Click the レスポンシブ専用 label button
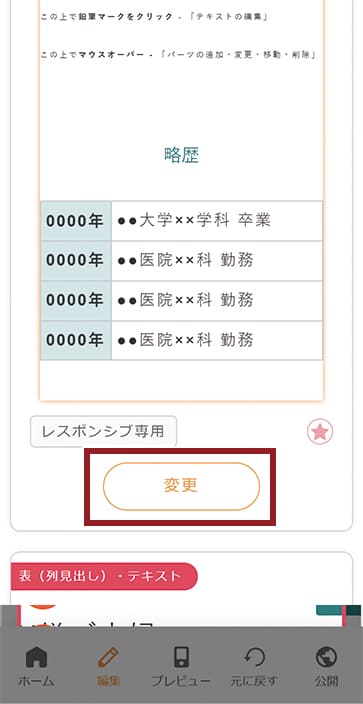This screenshot has width=363, height=704. tap(103, 431)
